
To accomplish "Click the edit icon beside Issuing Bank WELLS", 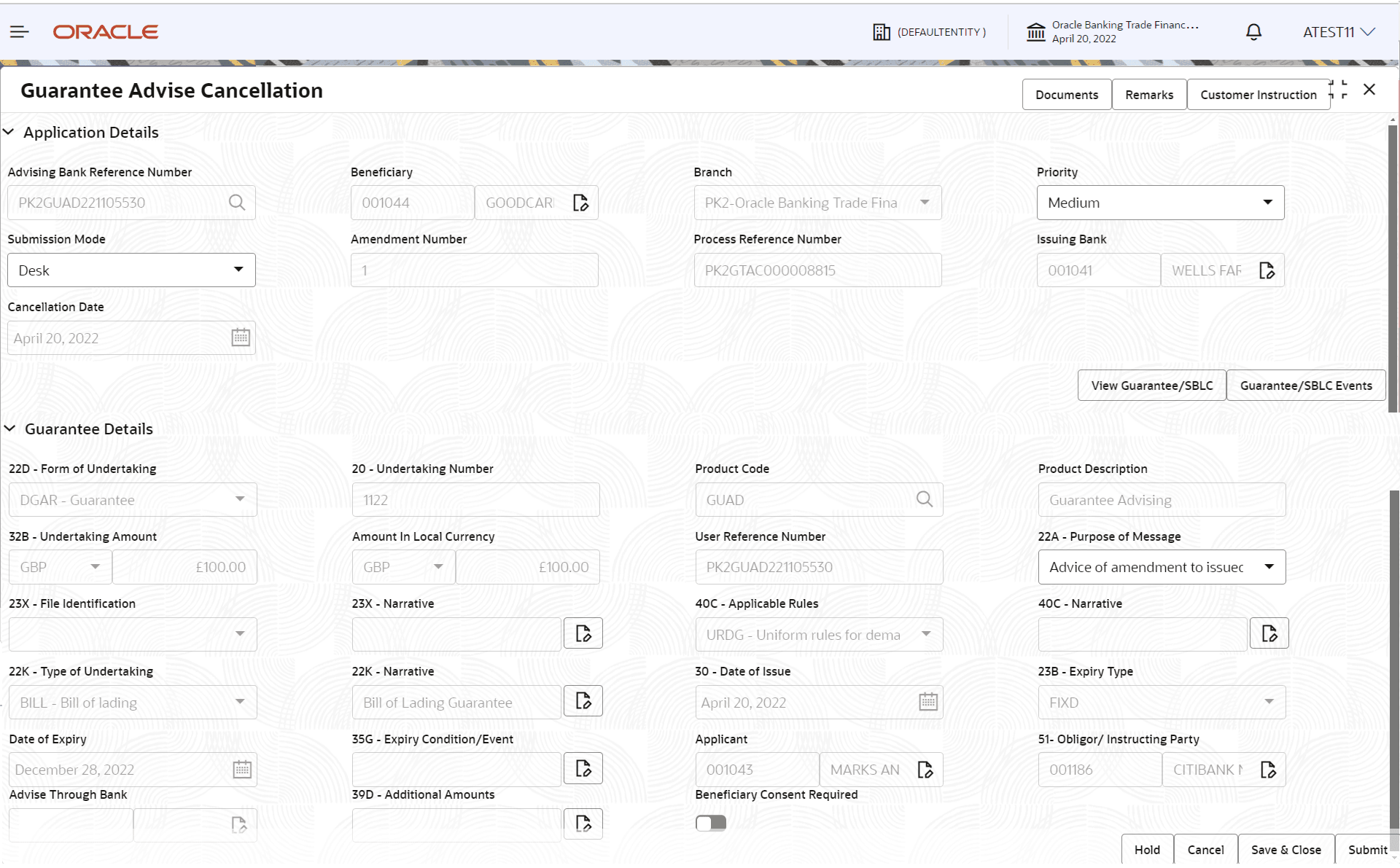I will [1267, 270].
